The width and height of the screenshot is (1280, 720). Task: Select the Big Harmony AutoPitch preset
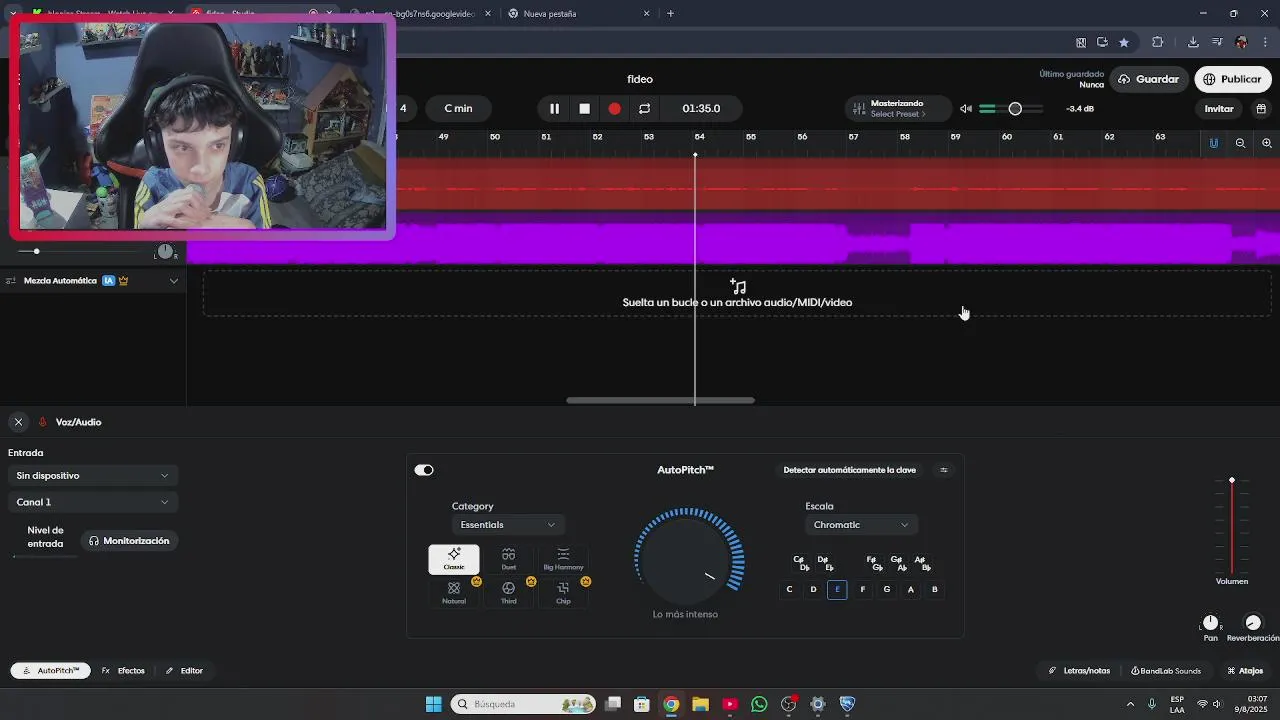(x=563, y=559)
